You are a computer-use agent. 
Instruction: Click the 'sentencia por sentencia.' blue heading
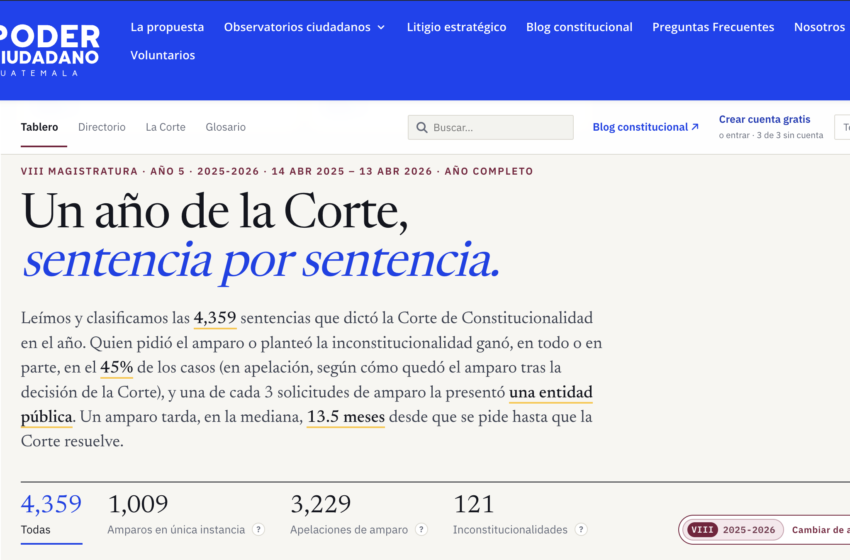pyautogui.click(x=261, y=261)
